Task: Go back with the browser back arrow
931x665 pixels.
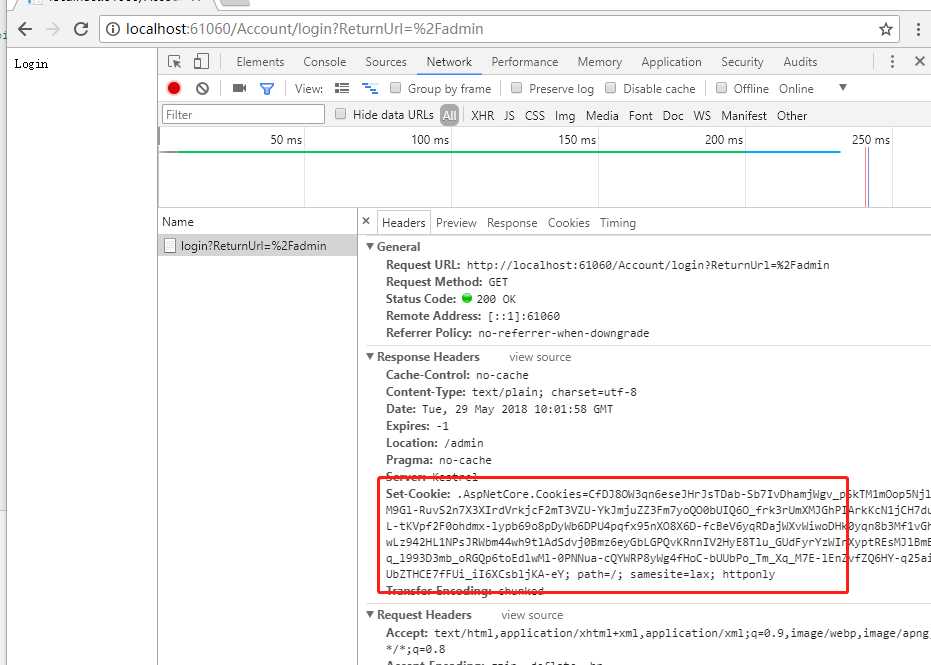Action: (25, 28)
